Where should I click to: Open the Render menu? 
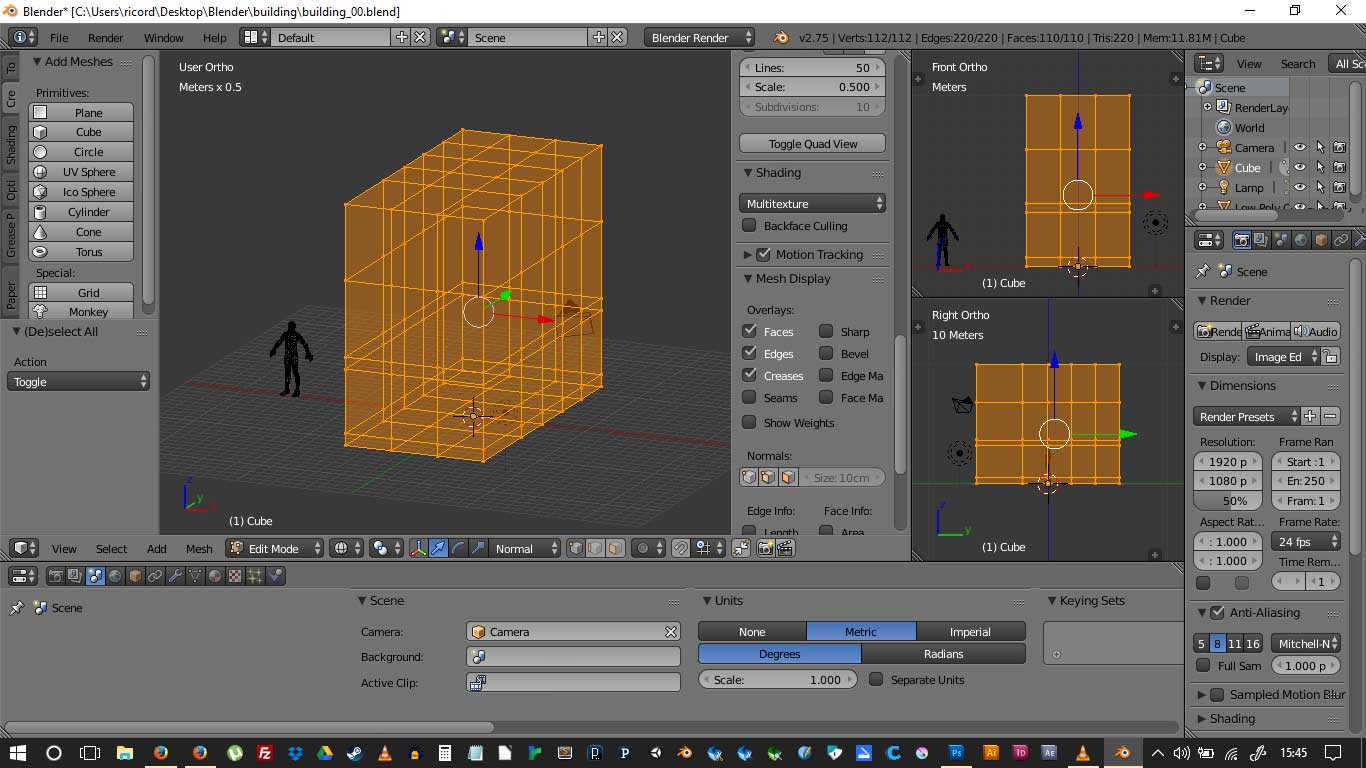click(105, 37)
